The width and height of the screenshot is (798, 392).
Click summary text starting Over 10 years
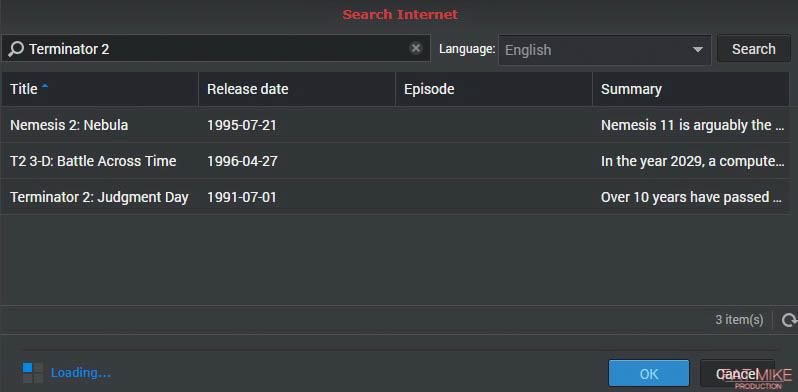pyautogui.click(x=692, y=197)
